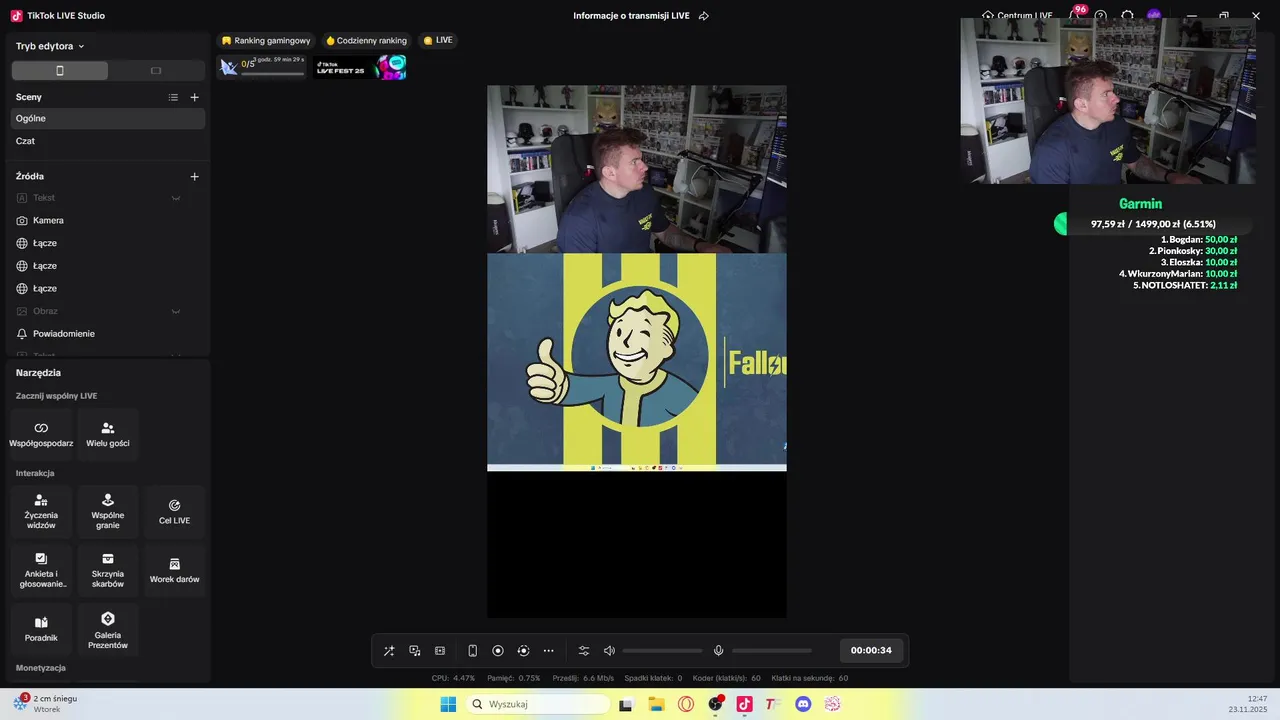Select the Czat scene

click(108, 141)
